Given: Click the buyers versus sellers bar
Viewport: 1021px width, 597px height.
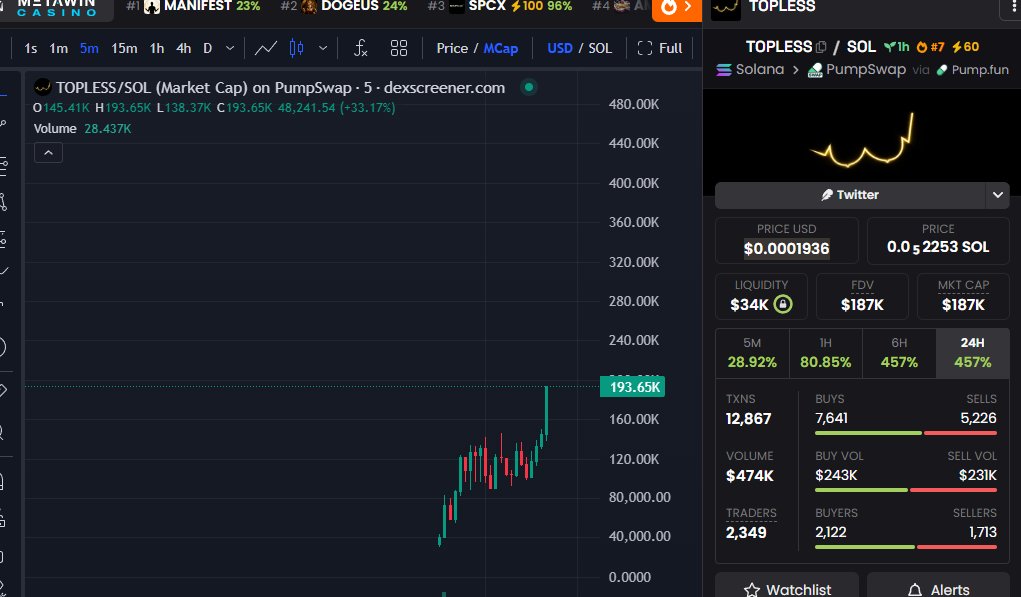Looking at the screenshot, I should pyautogui.click(x=906, y=547).
